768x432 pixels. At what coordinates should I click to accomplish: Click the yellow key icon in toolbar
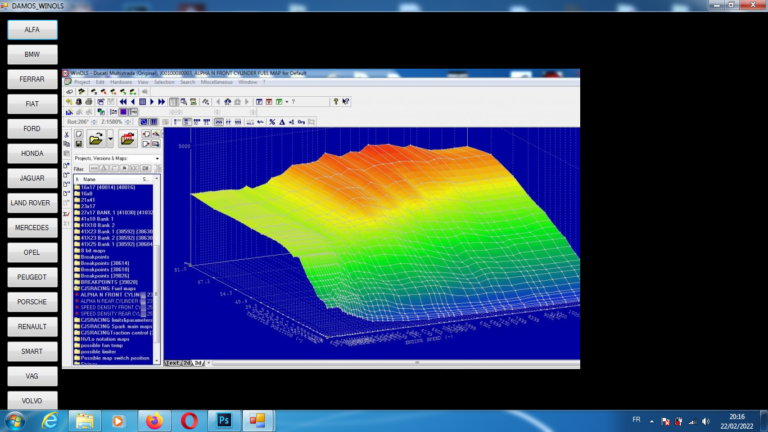(336, 101)
